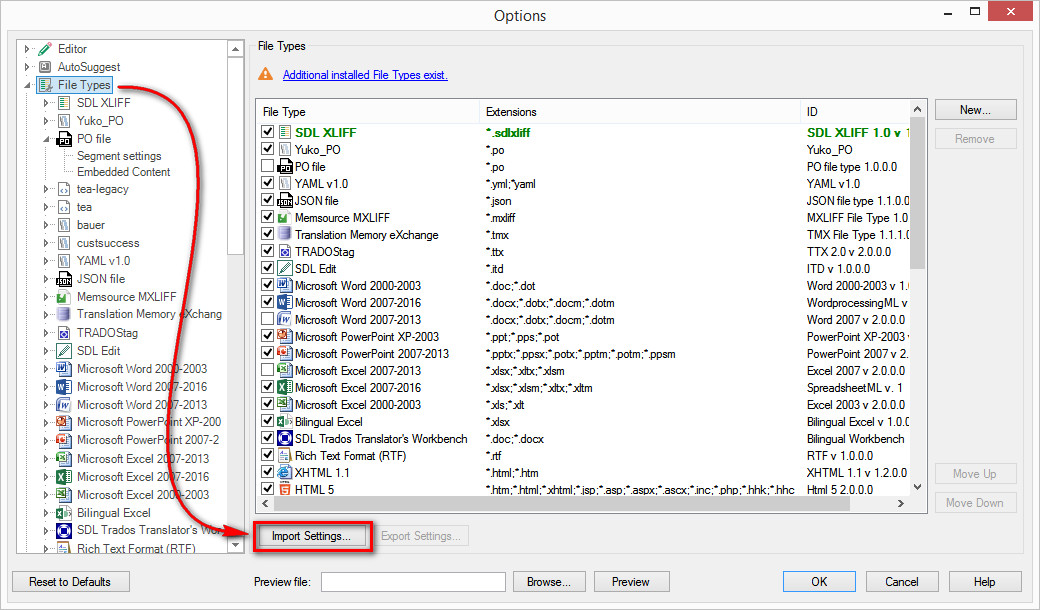The height and width of the screenshot is (610, 1040).
Task: Click the Editor pencil icon in tree
Action: (45, 49)
